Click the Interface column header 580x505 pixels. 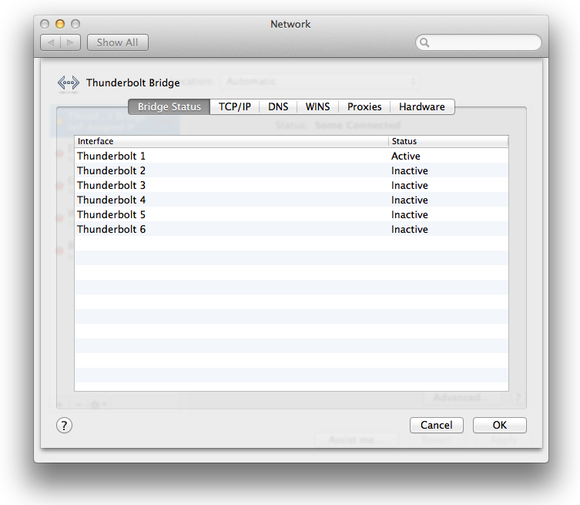(232, 141)
